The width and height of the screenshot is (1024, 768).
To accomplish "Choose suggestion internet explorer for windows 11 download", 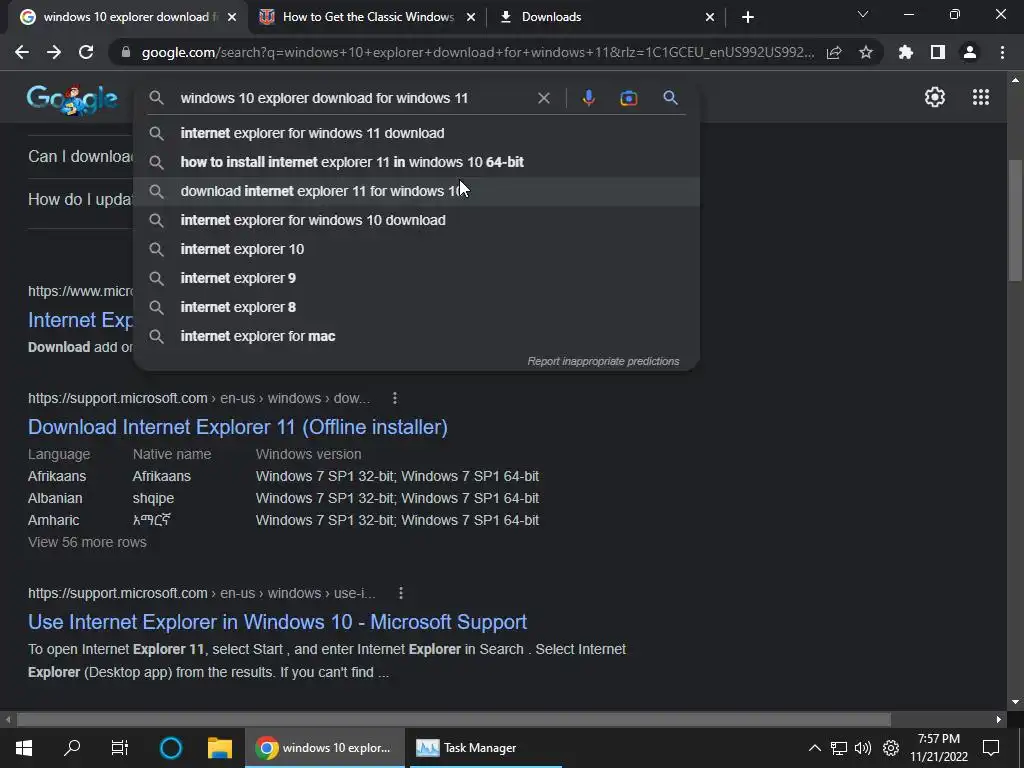I will [417, 133].
